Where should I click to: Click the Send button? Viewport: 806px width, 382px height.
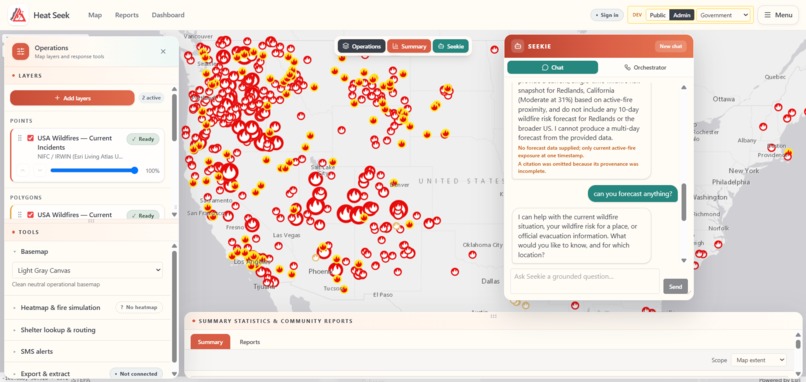tap(675, 286)
